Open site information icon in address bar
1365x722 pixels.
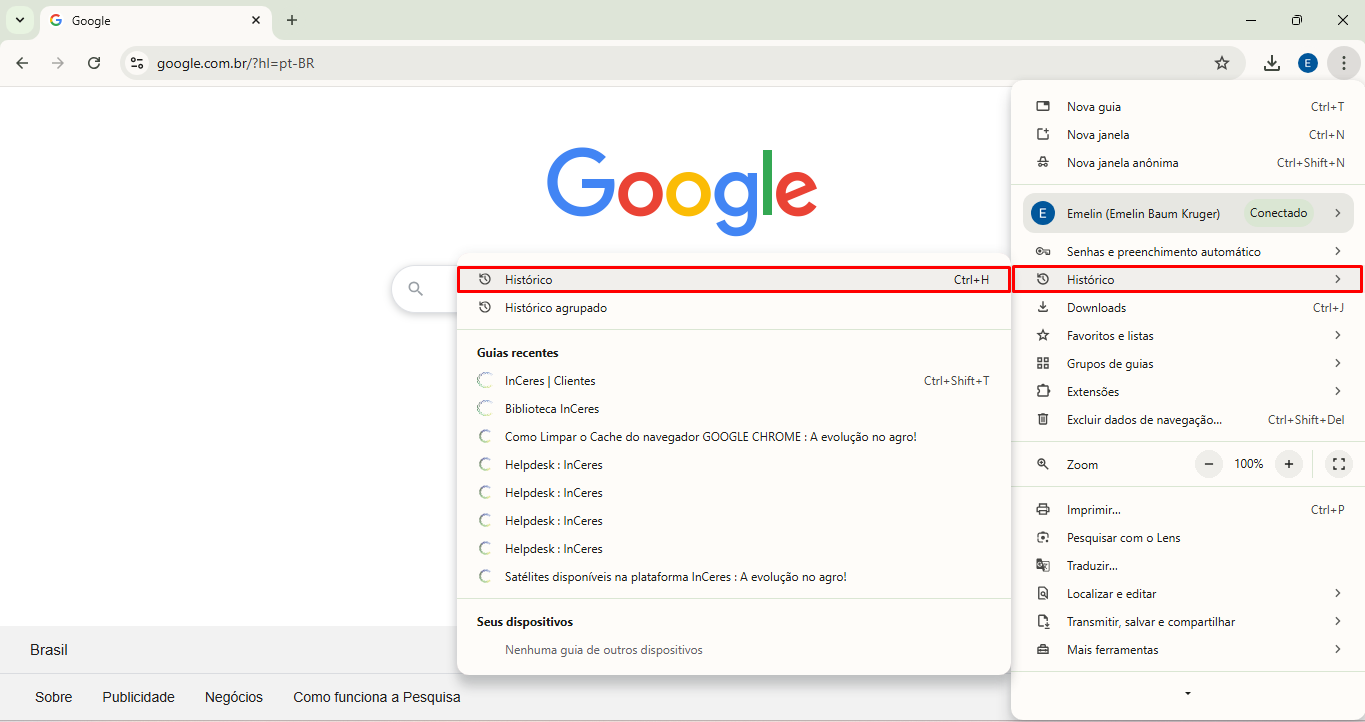pyautogui.click(x=138, y=63)
